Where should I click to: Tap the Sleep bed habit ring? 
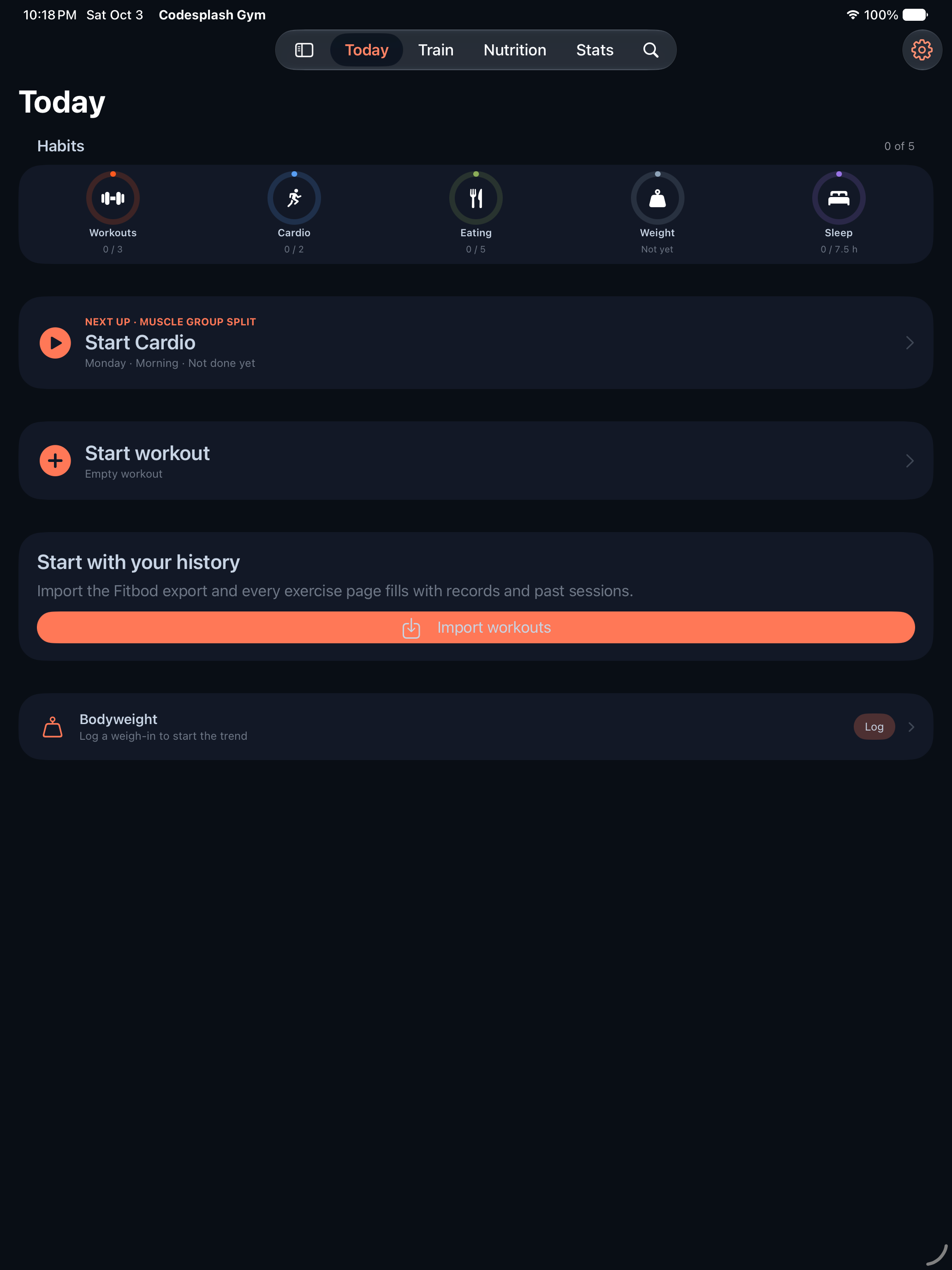839,198
